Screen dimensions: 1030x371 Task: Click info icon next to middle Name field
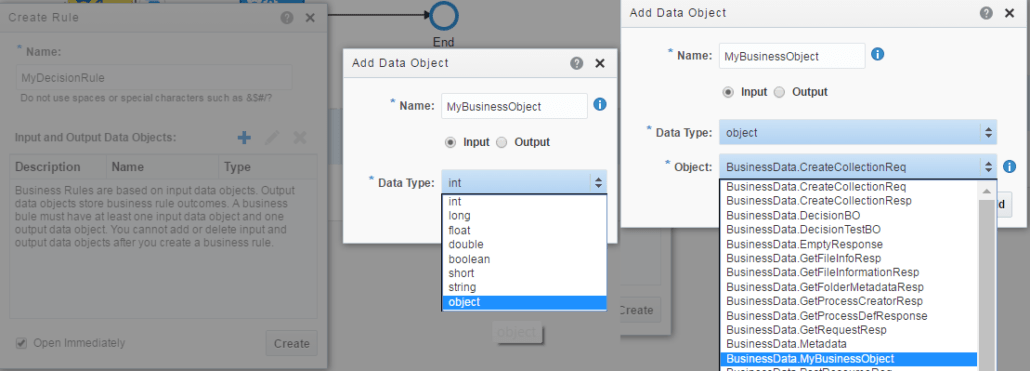pos(600,104)
